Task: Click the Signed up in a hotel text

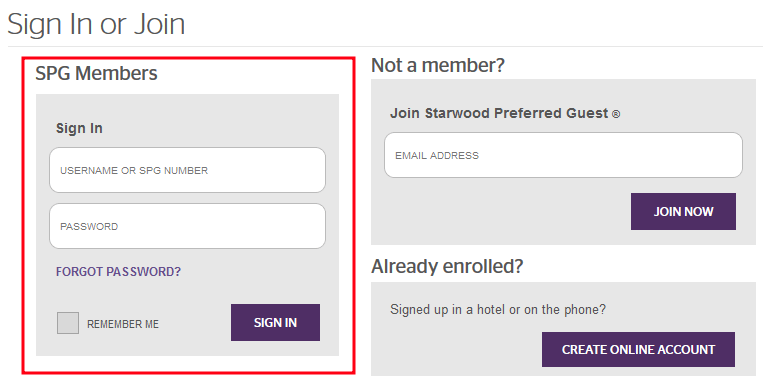Action: (498, 310)
